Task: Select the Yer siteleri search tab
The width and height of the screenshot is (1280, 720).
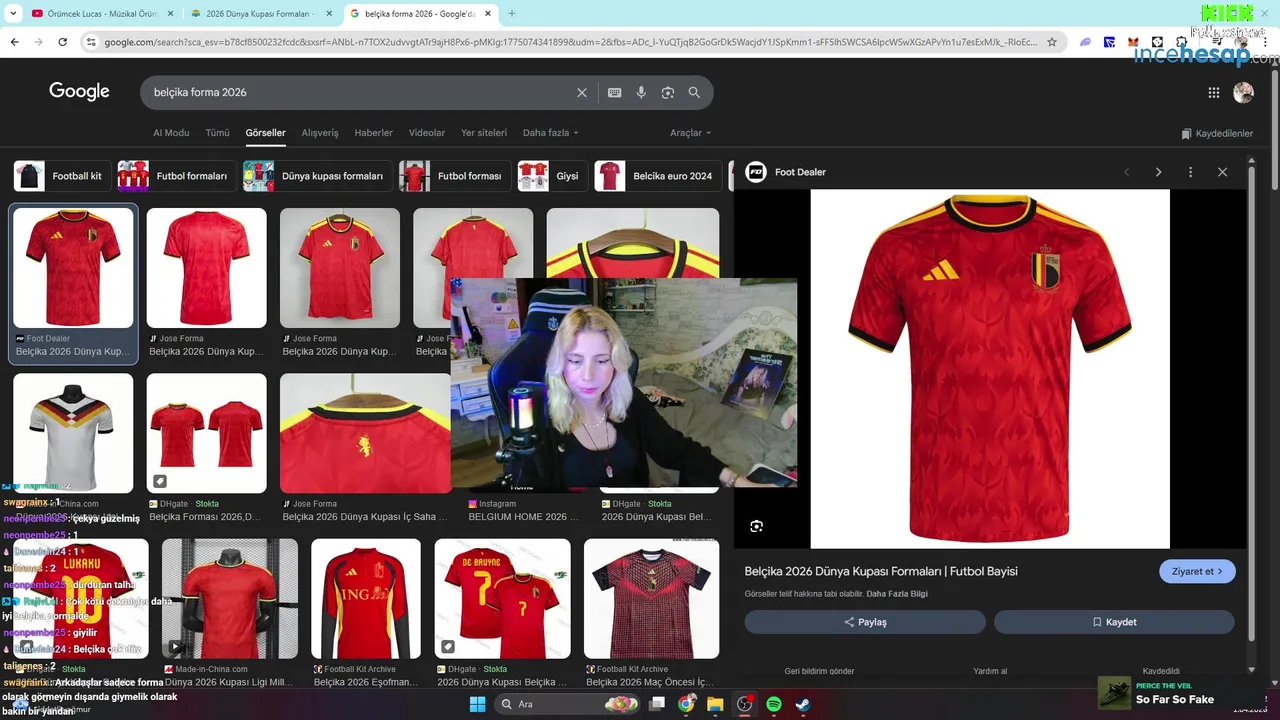Action: click(484, 133)
